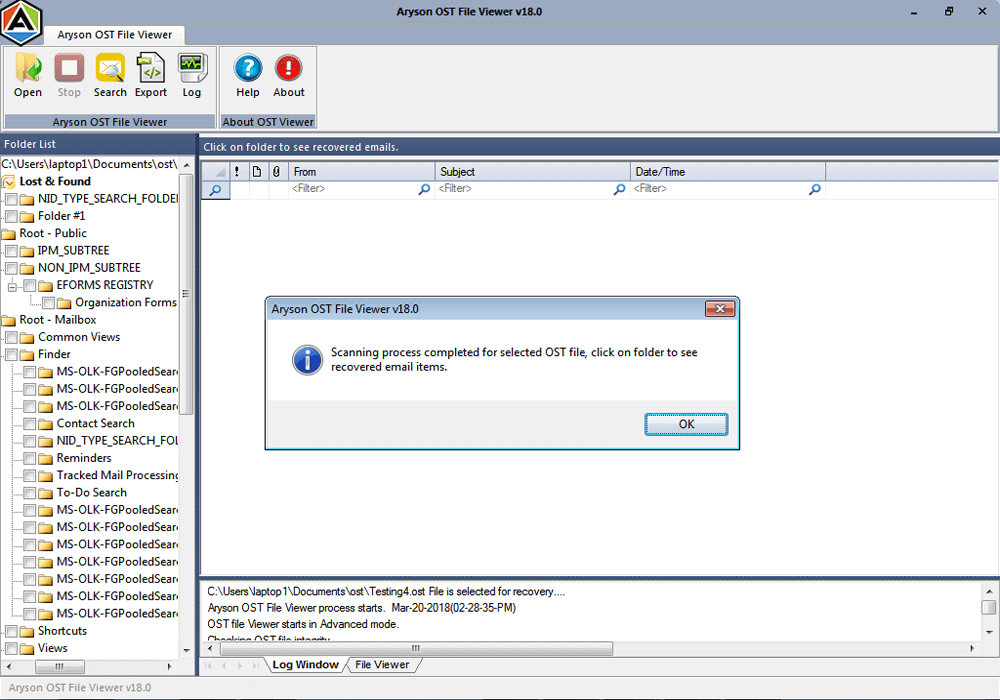Click OK in the scanning completed dialog

(x=686, y=425)
